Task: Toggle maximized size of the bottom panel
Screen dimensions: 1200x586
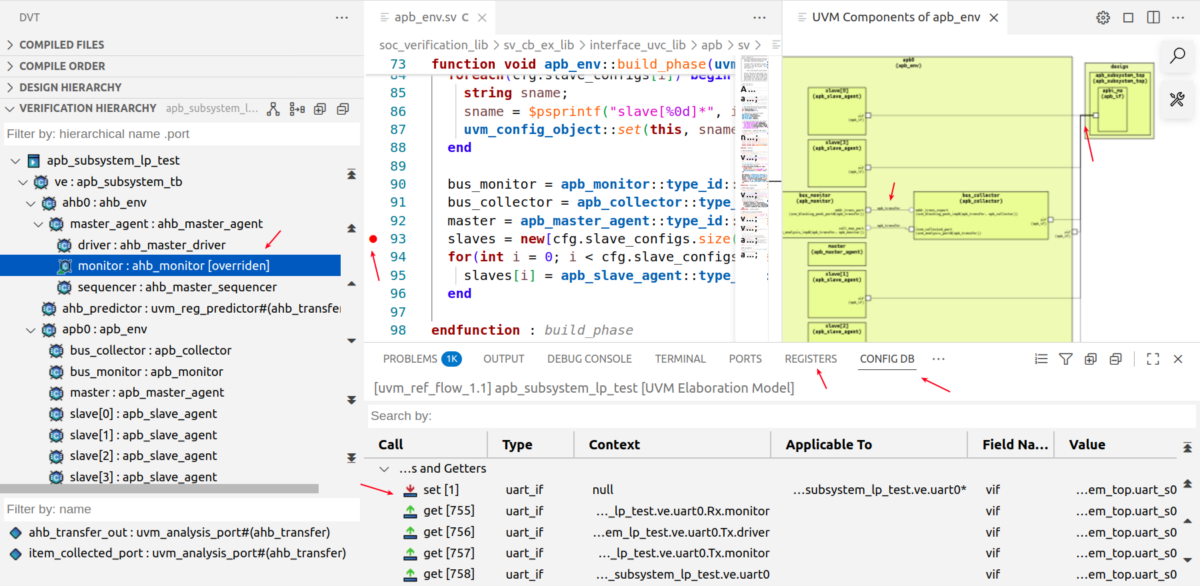Action: [x=1152, y=359]
